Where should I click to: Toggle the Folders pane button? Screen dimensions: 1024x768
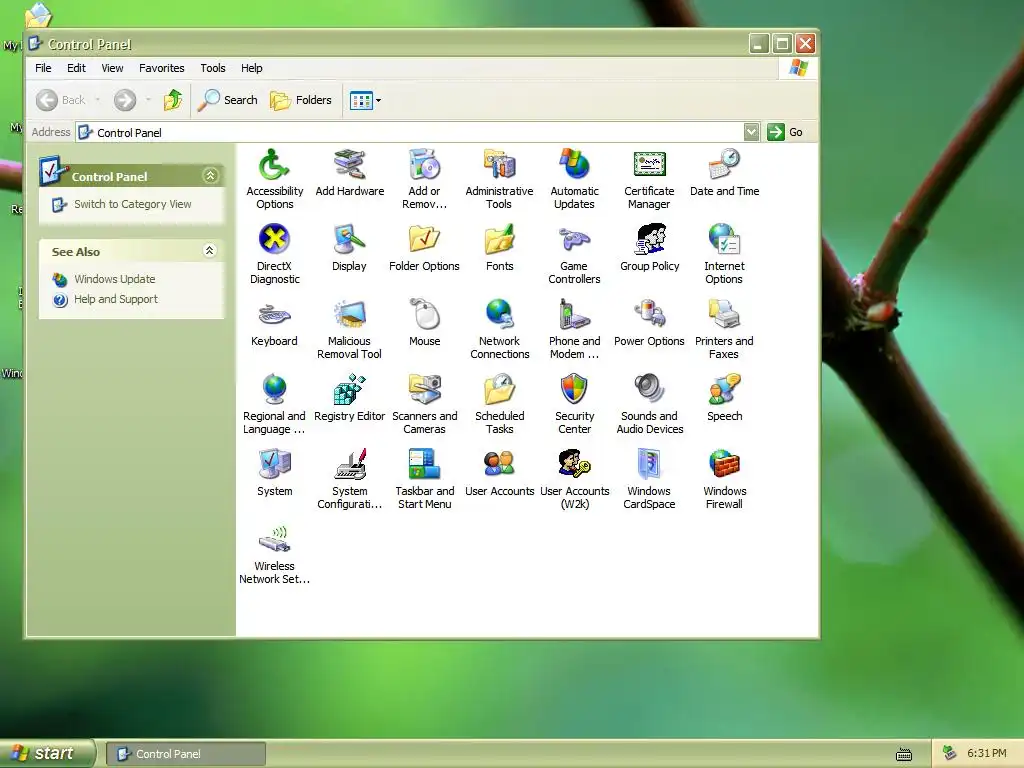coord(301,100)
